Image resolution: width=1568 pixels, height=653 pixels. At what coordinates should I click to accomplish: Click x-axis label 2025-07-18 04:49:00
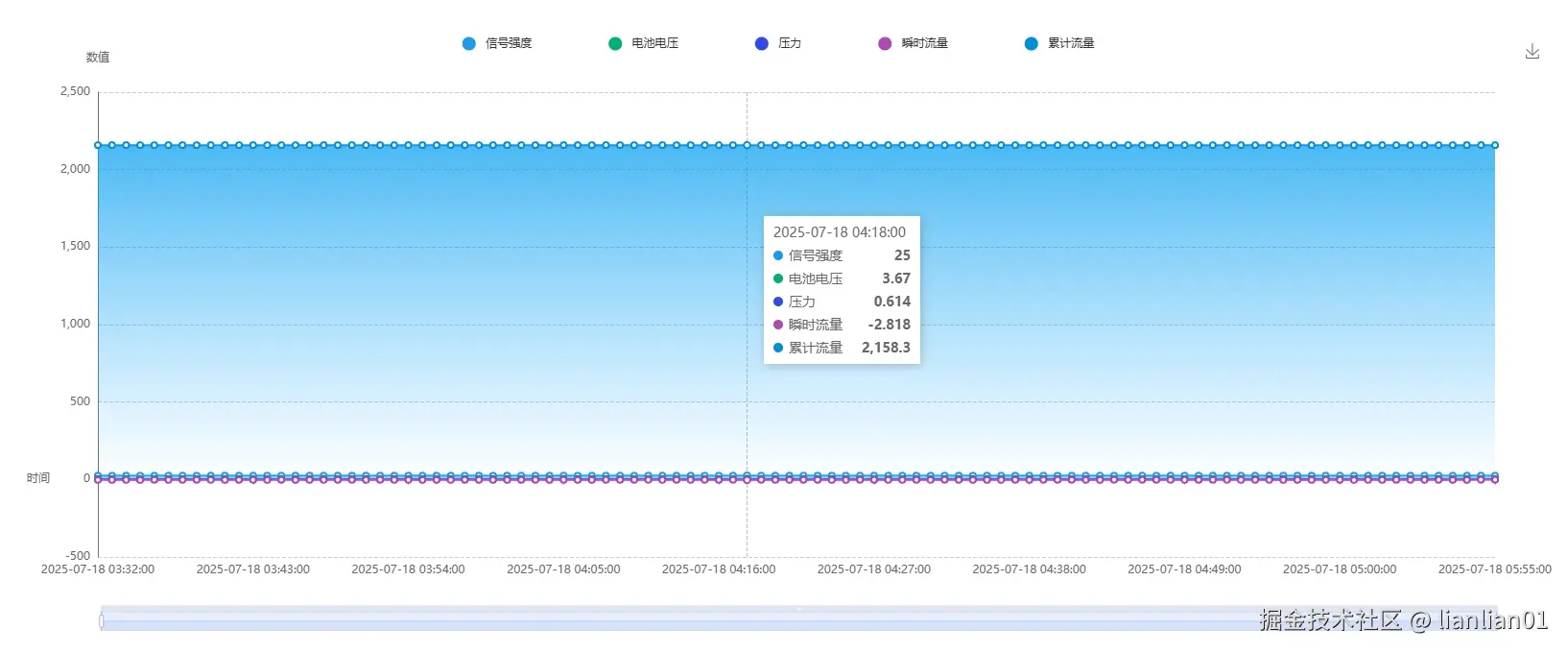pos(1184,569)
